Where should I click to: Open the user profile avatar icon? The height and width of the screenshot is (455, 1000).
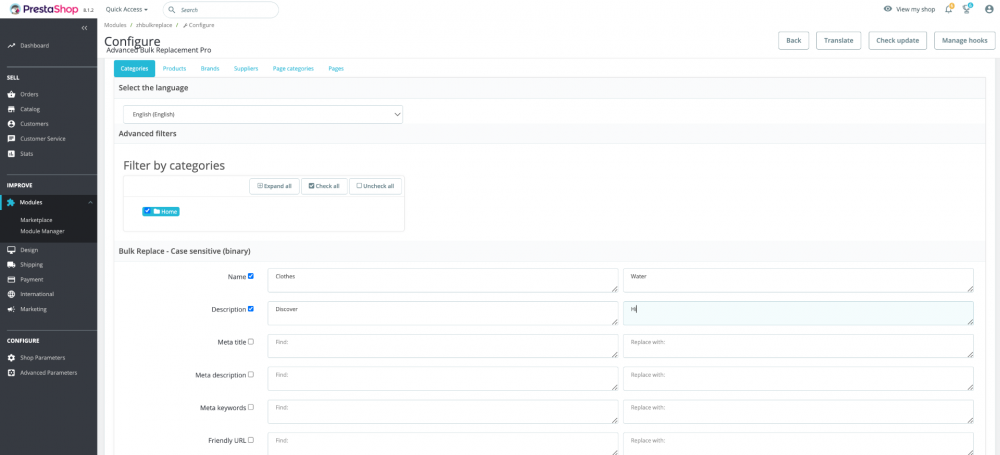tap(989, 10)
